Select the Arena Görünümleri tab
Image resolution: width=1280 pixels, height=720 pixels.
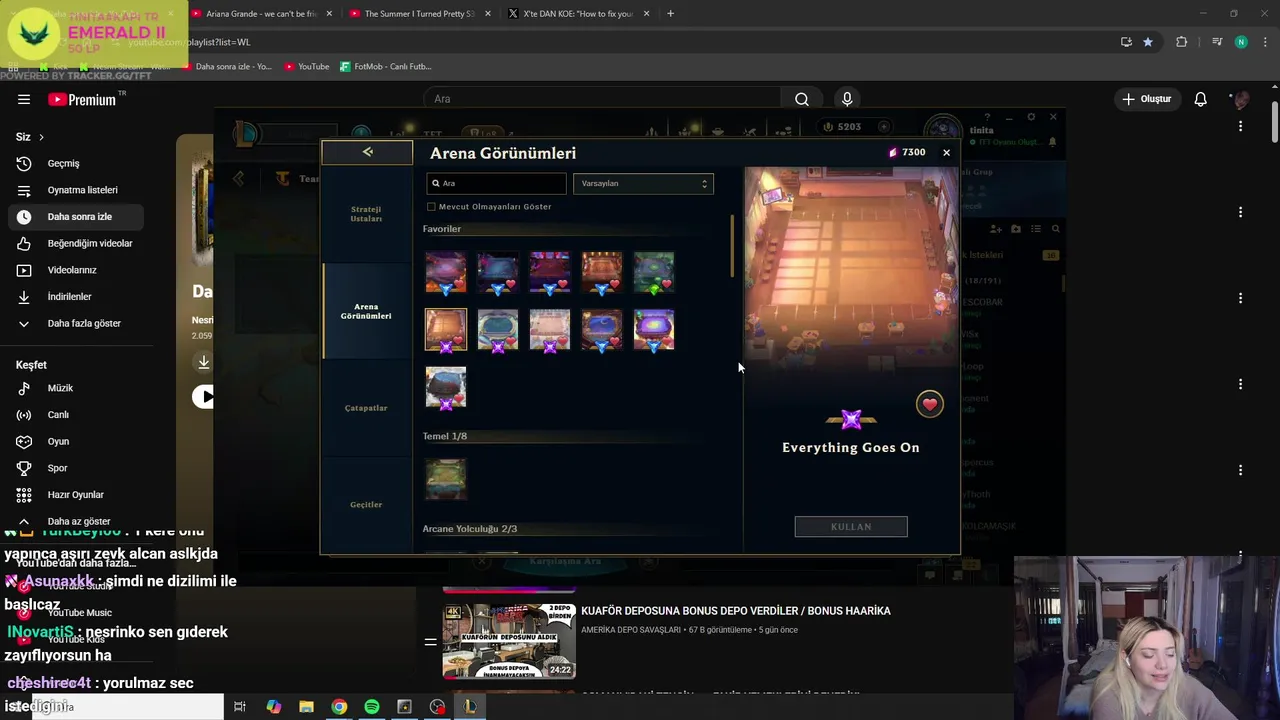click(x=366, y=311)
